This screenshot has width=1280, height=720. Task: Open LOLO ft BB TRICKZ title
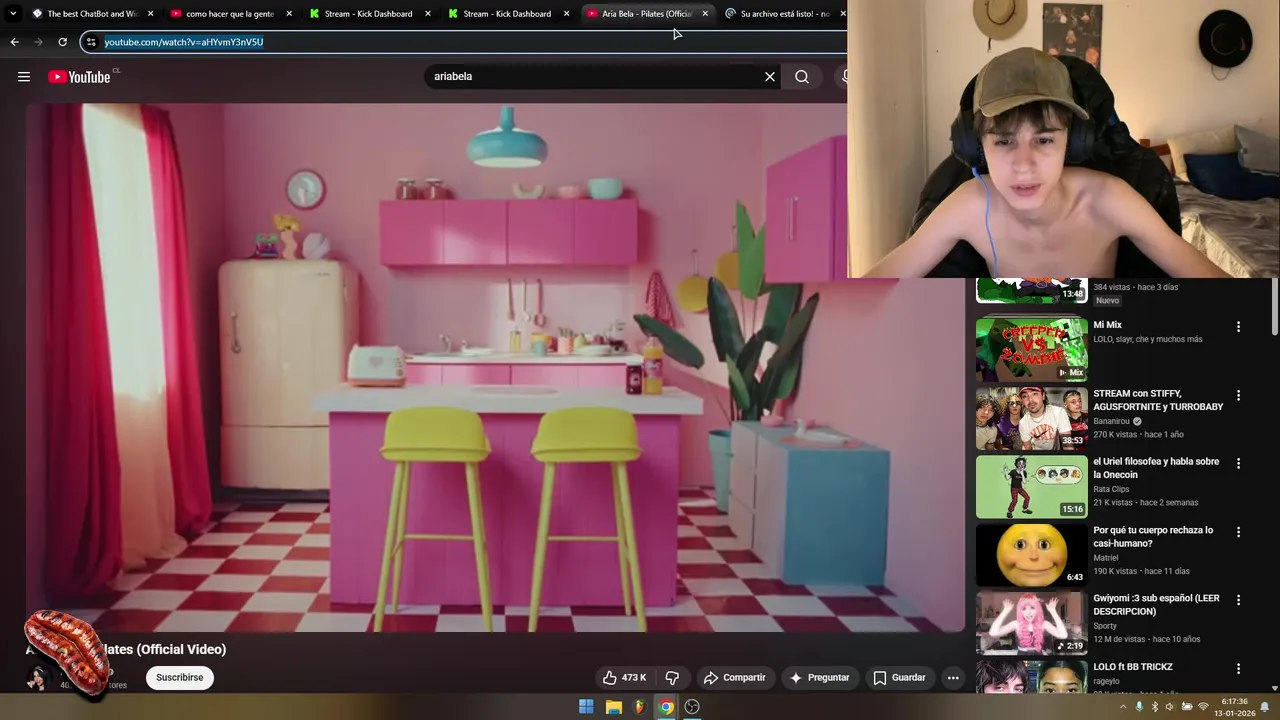(1133, 667)
